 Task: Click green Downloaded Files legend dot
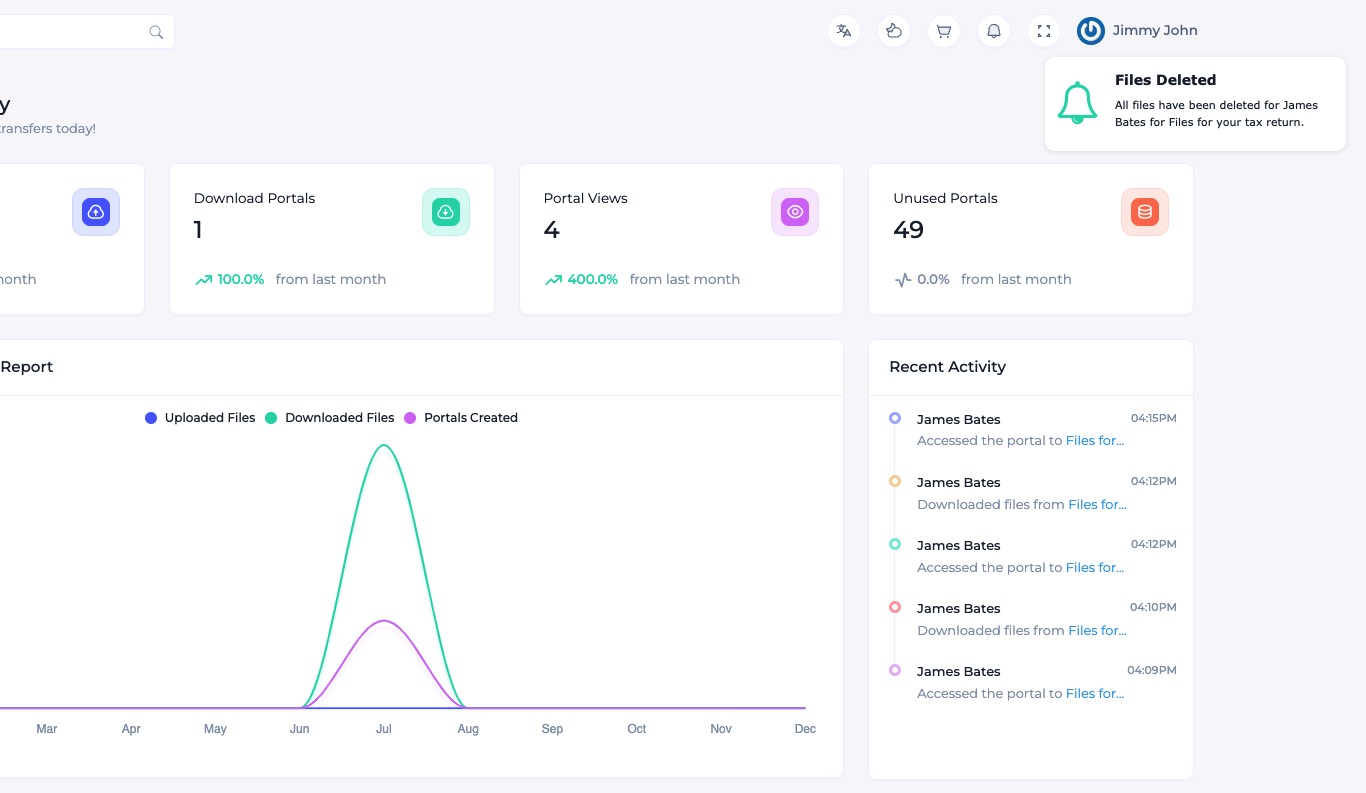point(271,418)
